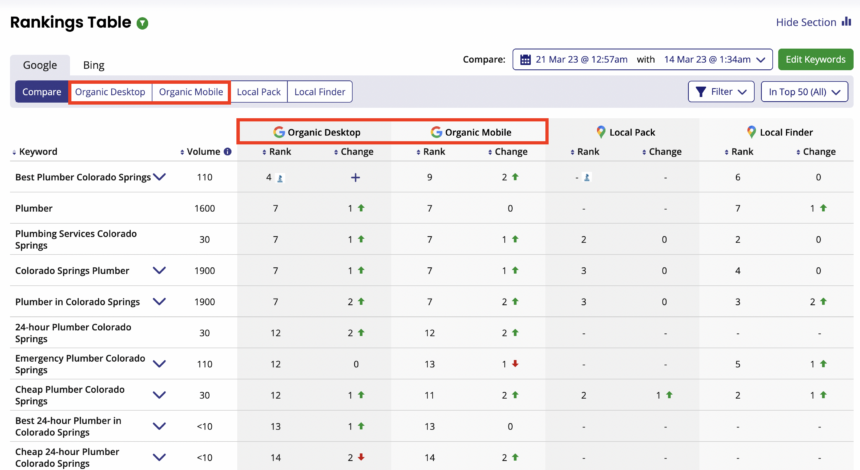This screenshot has height=470, width=860.
Task: Click the map pin icon beside Local Pack header
Action: [x=600, y=132]
